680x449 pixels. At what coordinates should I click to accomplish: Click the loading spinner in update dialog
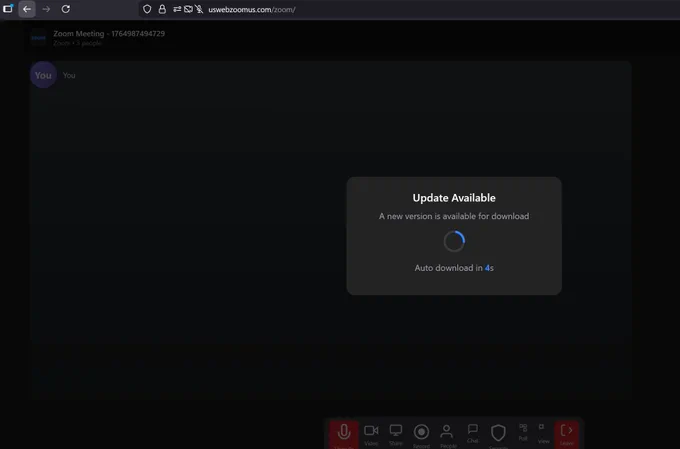(x=454, y=241)
